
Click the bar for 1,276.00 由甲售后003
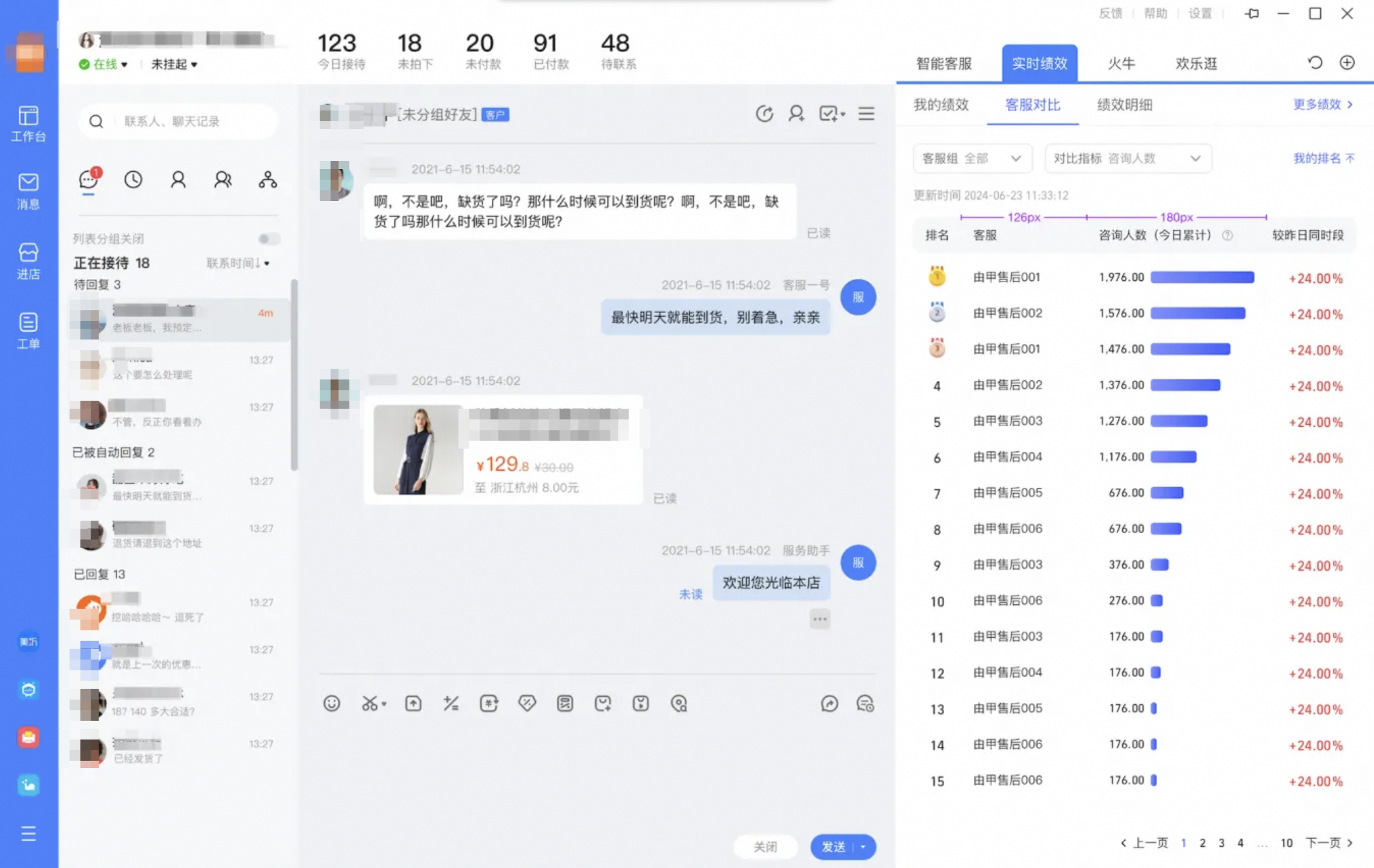1179,421
